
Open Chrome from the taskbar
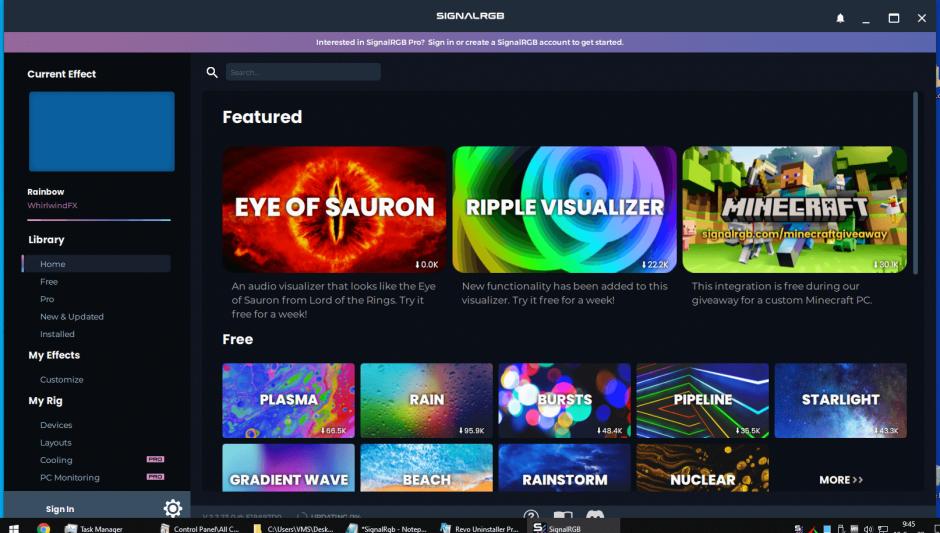43,528
